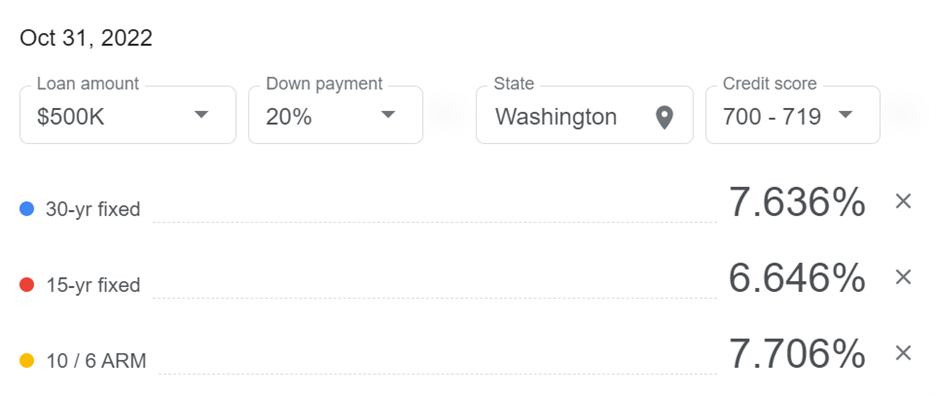Expand the Credit score dropdown arrow
The width and height of the screenshot is (936, 396).
[845, 115]
